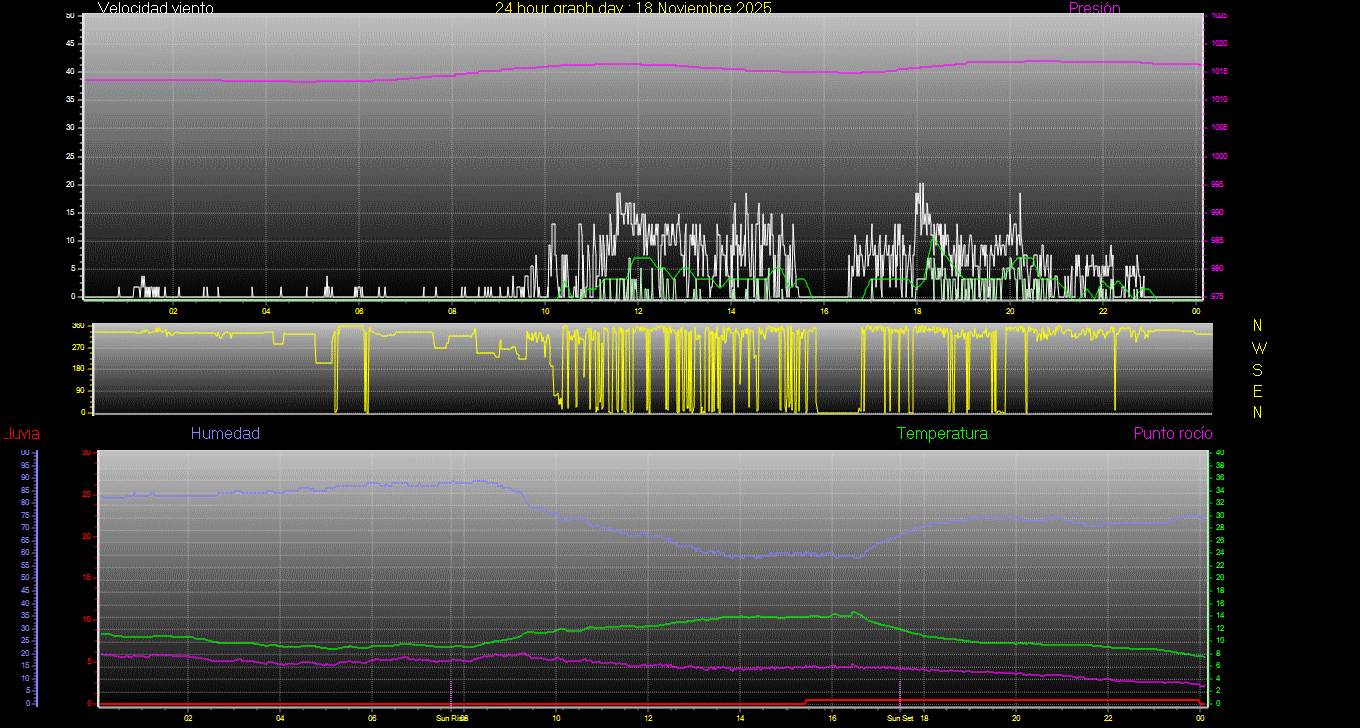Image resolution: width=1360 pixels, height=728 pixels.
Task: Select the blue 'Humedad' legend label
Action: [225, 434]
